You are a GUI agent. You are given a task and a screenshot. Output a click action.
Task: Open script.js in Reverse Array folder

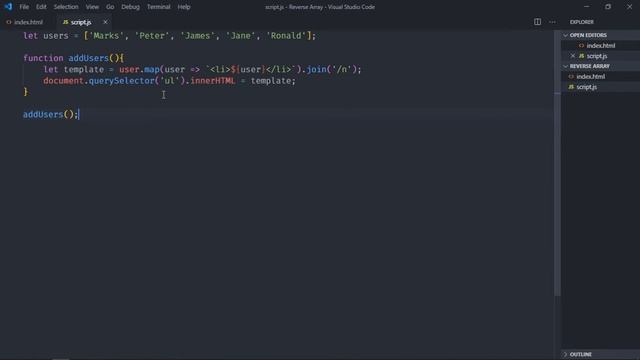(600, 87)
